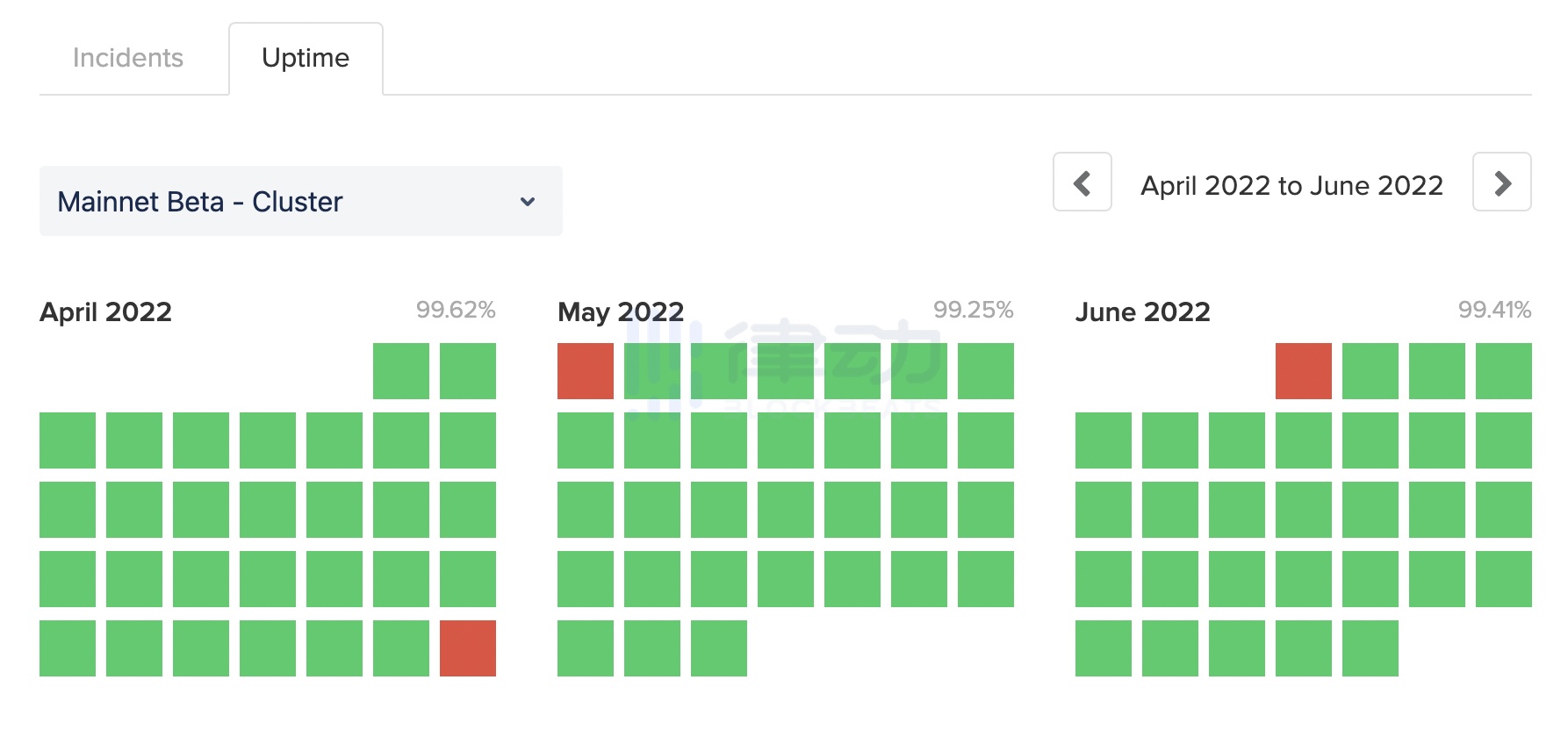The width and height of the screenshot is (1568, 730).
Task: Go to next date range with right chevron
Action: 1501,182
